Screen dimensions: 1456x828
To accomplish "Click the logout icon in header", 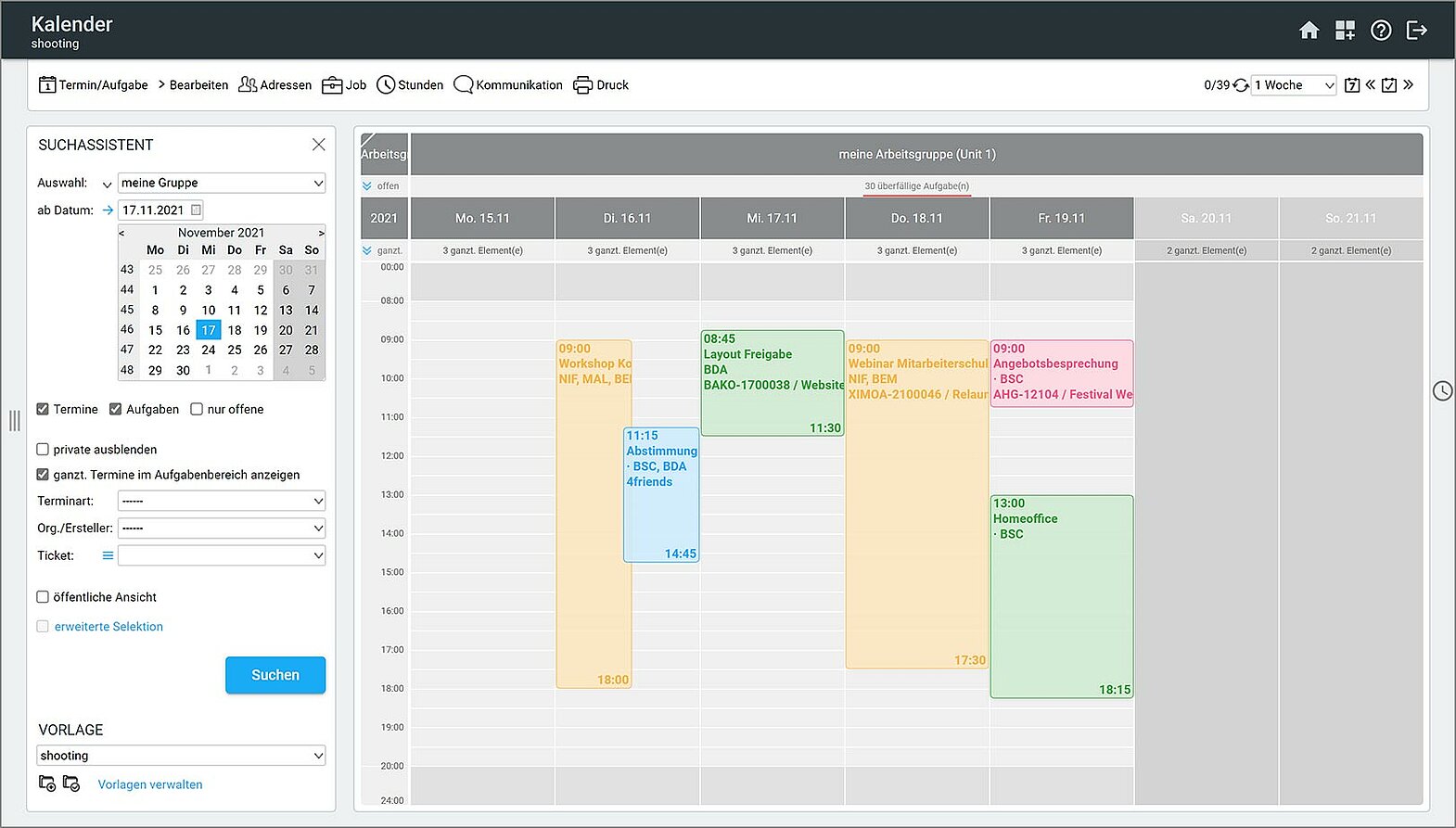I will (x=1416, y=31).
